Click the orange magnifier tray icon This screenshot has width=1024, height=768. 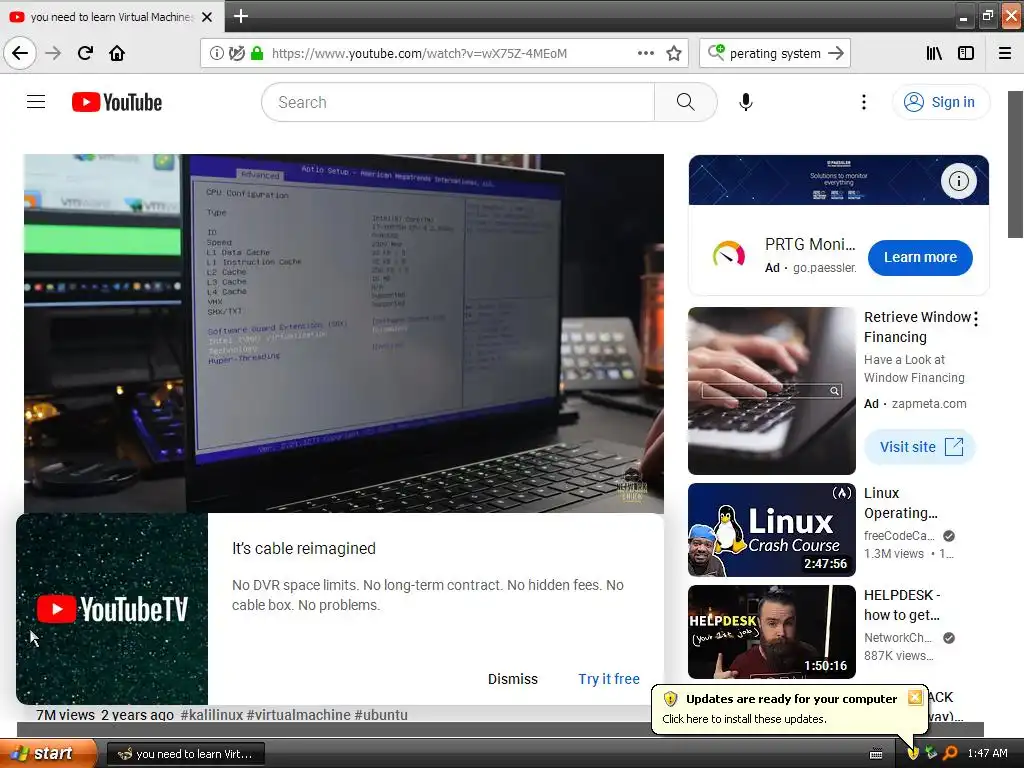(950, 753)
